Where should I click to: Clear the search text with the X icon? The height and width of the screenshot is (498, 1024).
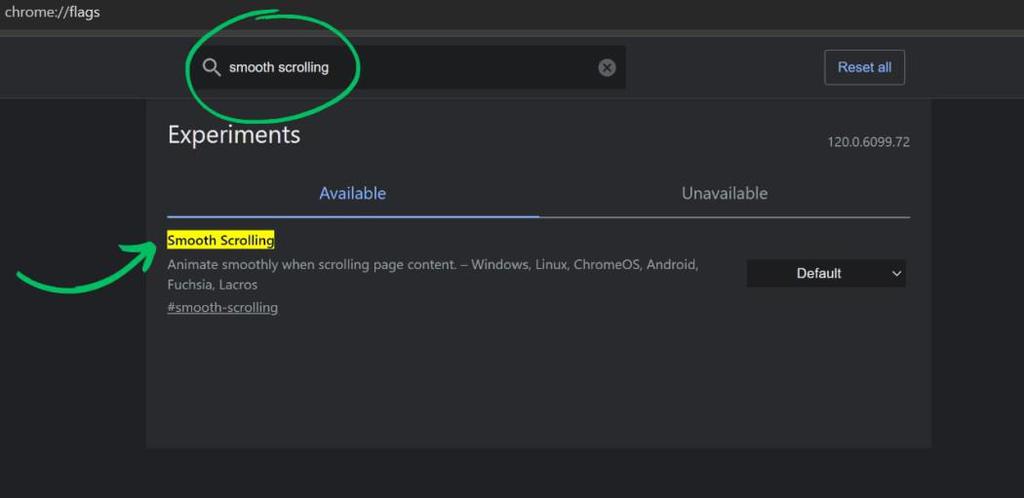click(x=607, y=68)
